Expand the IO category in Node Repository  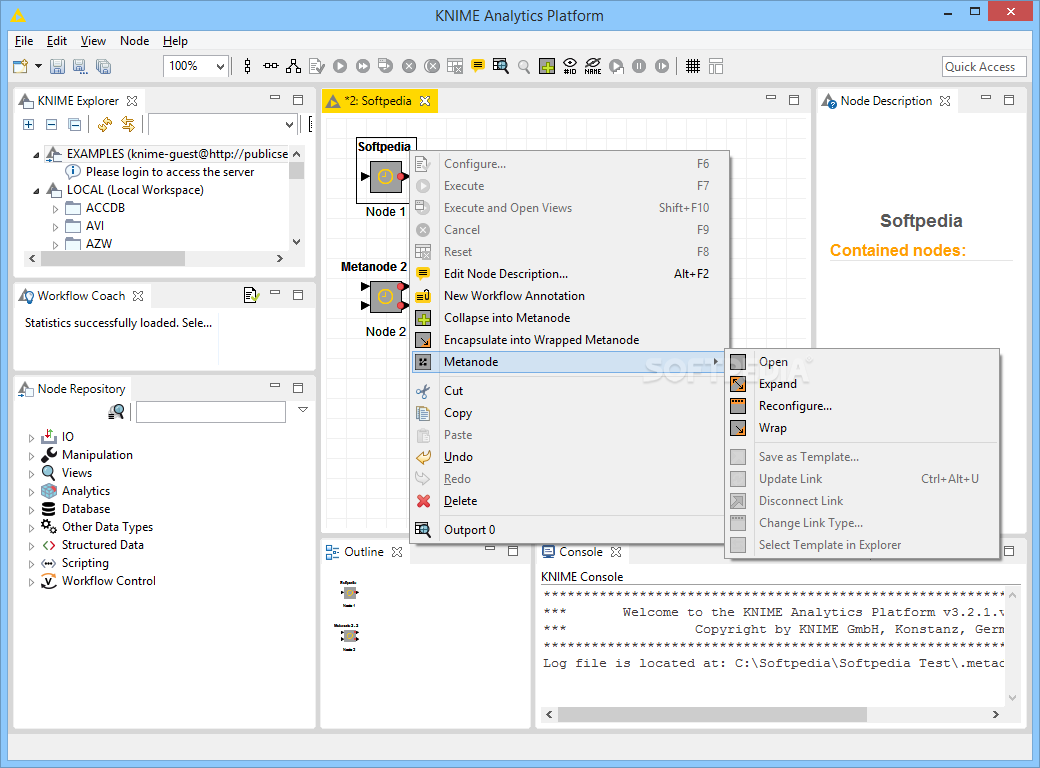[31, 438]
